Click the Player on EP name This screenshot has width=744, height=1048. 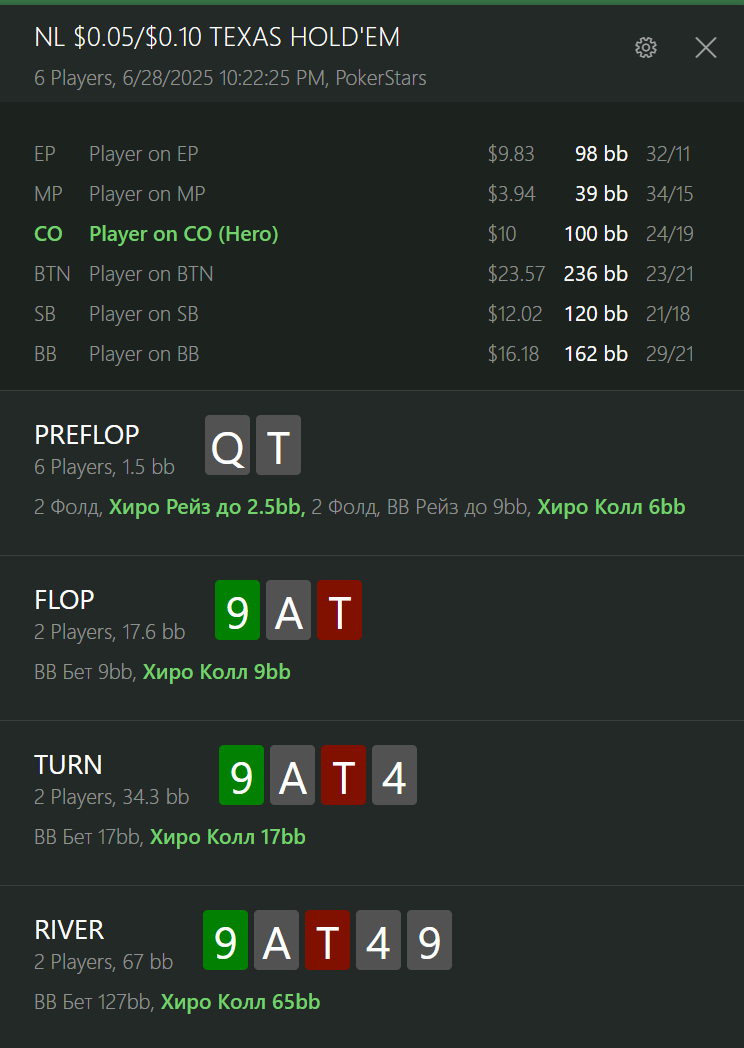[144, 154]
